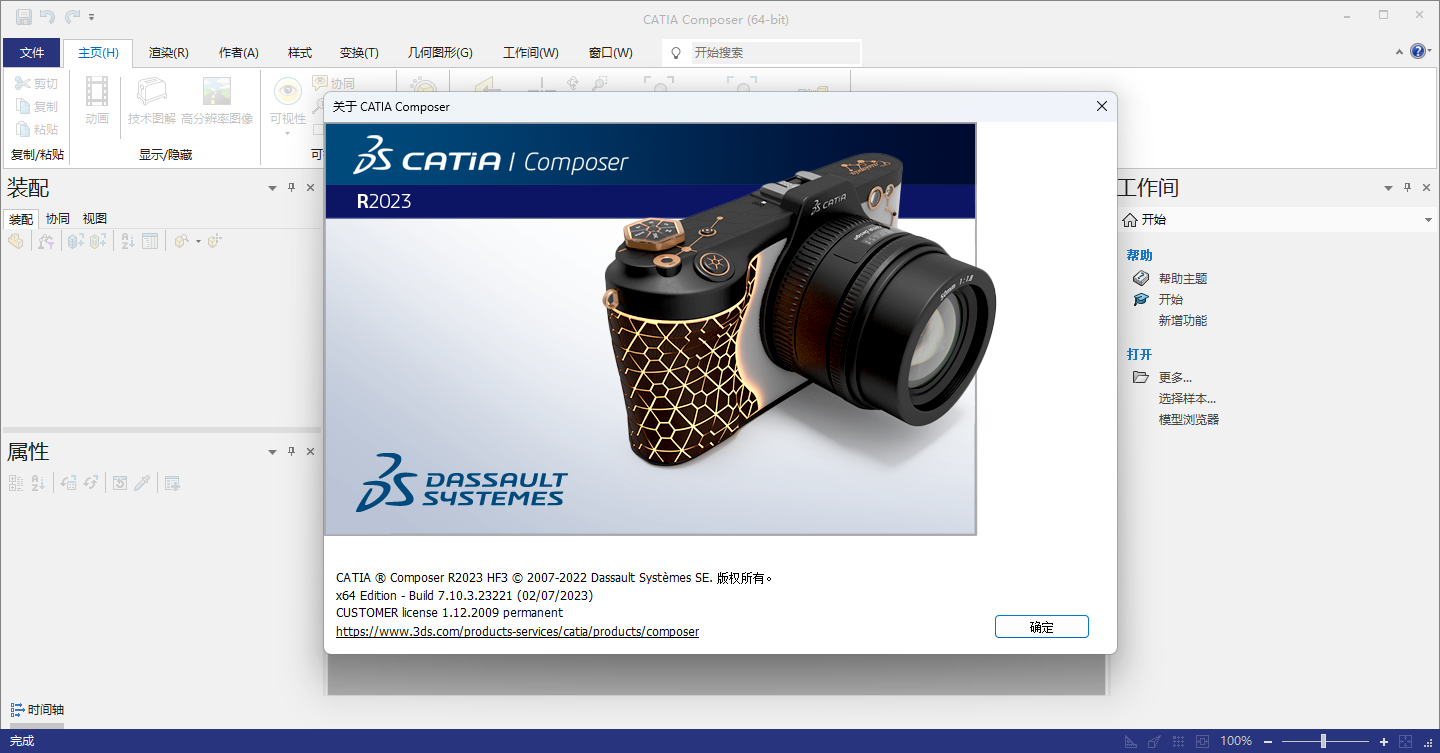Click the 开始搜索 search box
1440x753 pixels.
pyautogui.click(x=776, y=52)
